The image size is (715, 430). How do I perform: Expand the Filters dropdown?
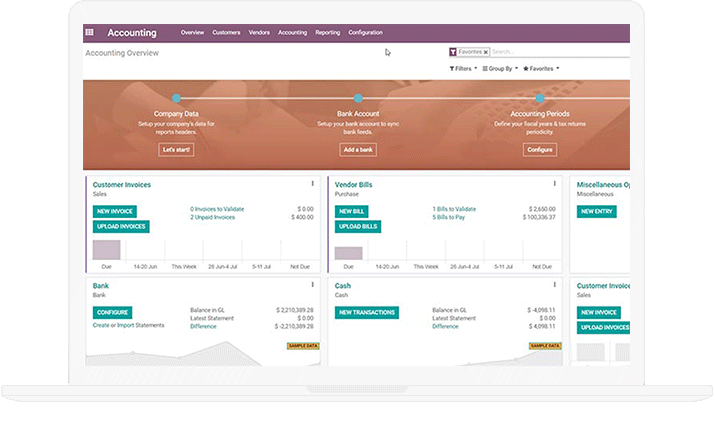coord(463,69)
